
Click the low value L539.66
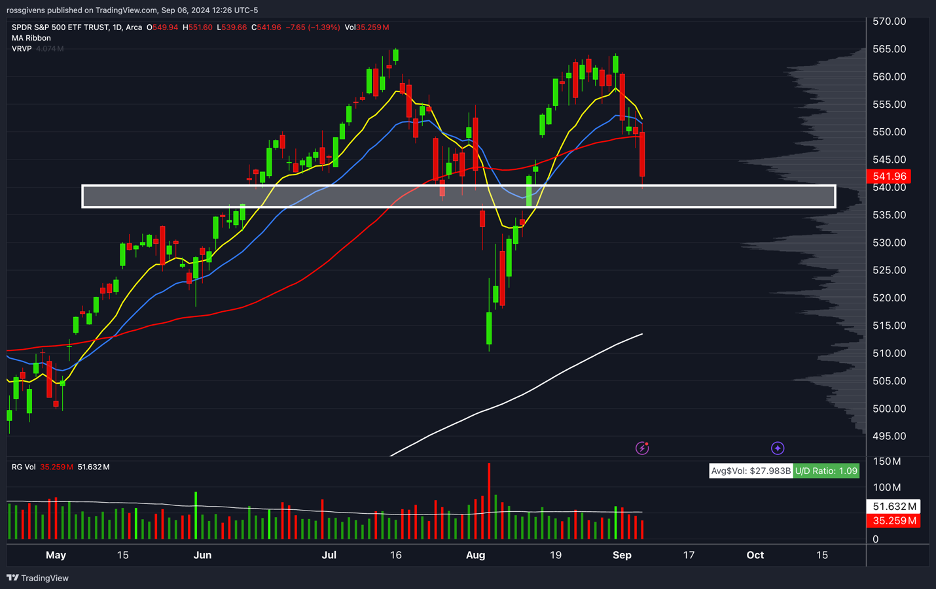(232, 27)
